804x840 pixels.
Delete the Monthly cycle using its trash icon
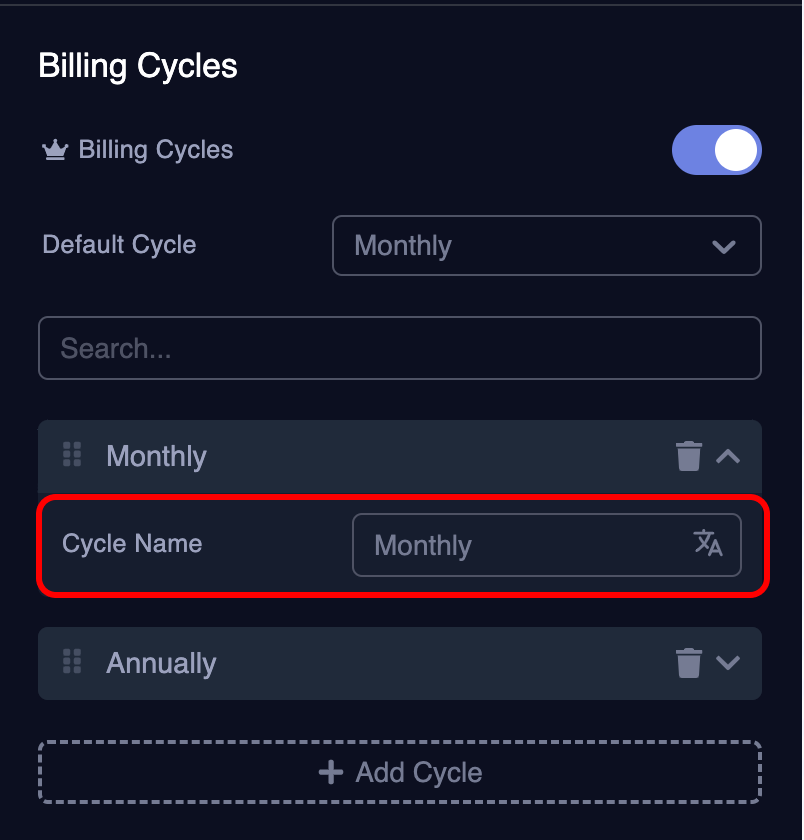tap(689, 455)
